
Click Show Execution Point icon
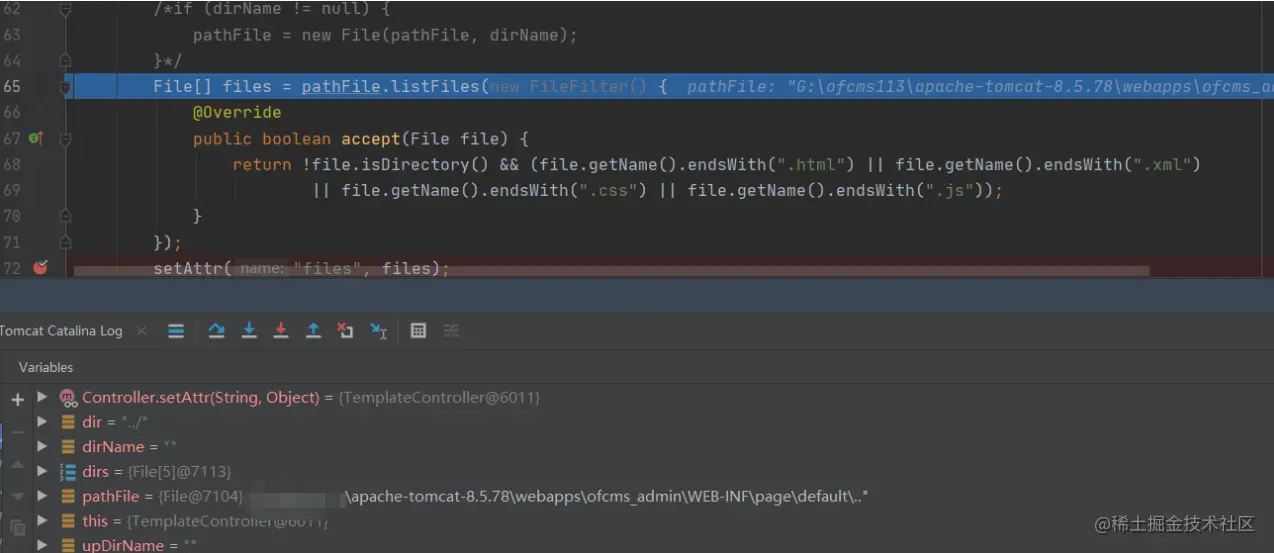pyautogui.click(x=176, y=331)
